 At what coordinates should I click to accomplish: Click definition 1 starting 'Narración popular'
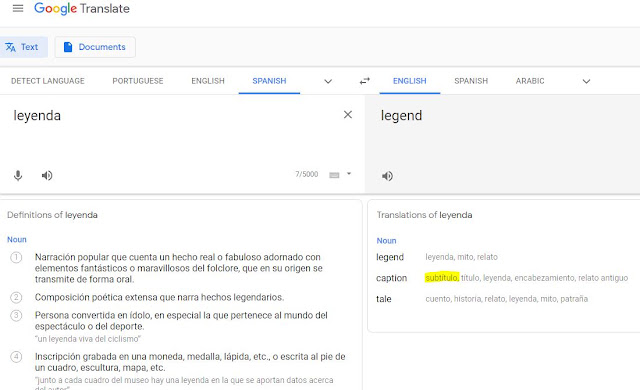[x=178, y=268]
